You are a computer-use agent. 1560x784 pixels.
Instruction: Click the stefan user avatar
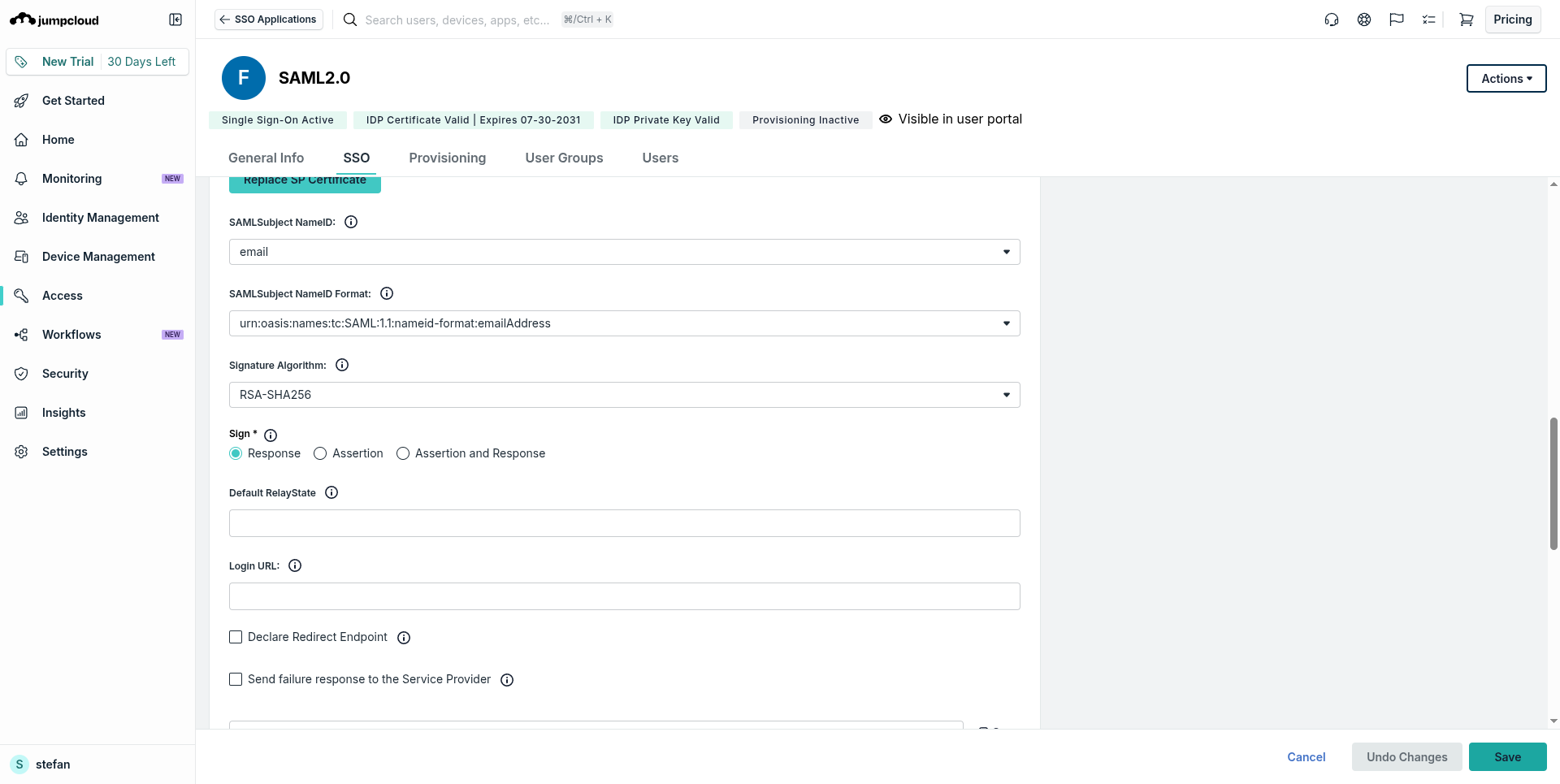(19, 765)
